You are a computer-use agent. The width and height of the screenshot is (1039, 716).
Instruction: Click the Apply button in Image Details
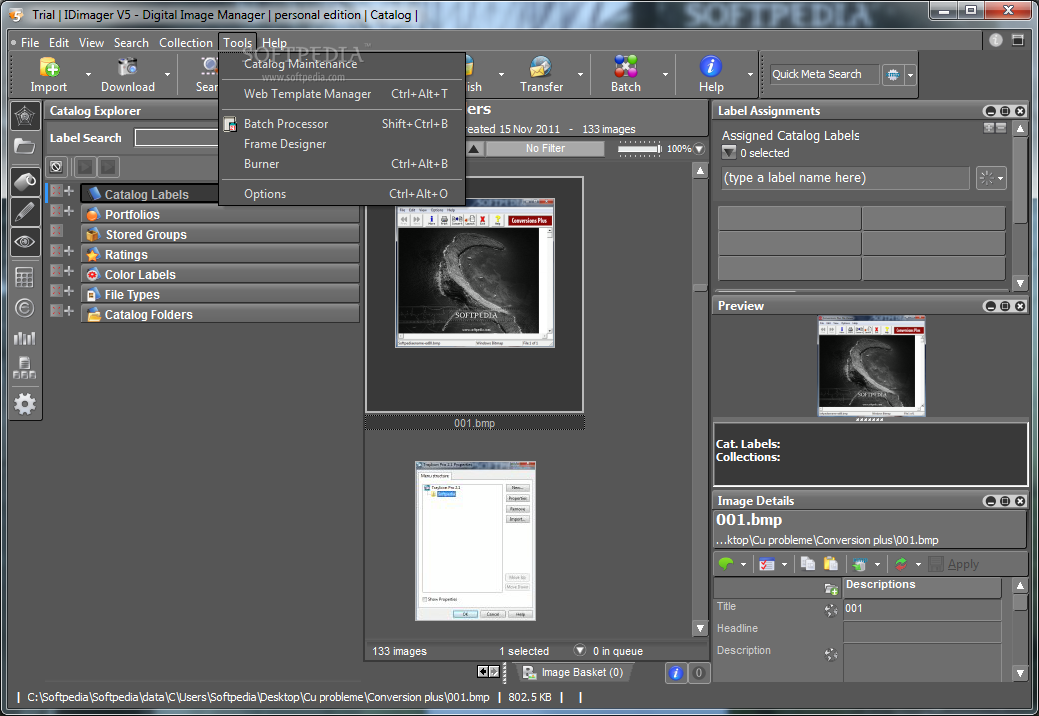click(x=954, y=564)
